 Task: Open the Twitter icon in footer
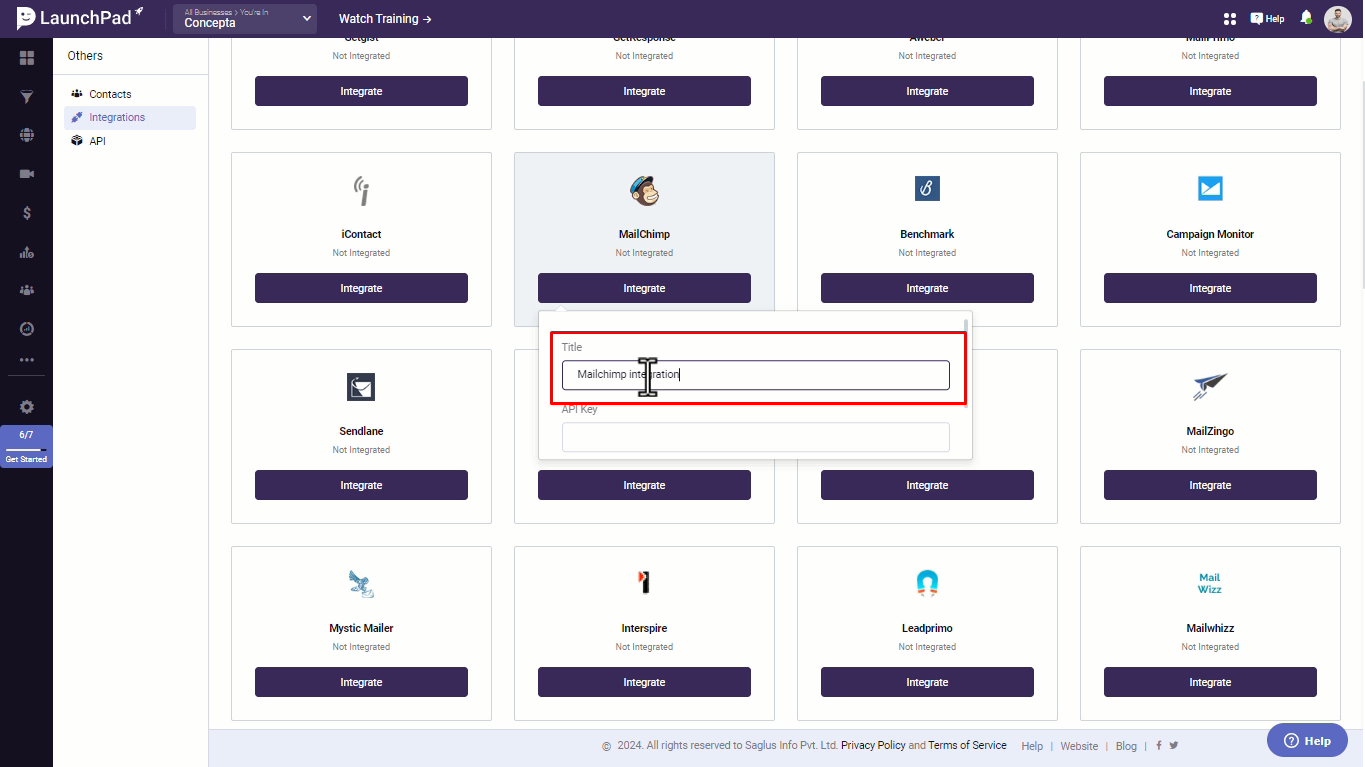point(1174,745)
